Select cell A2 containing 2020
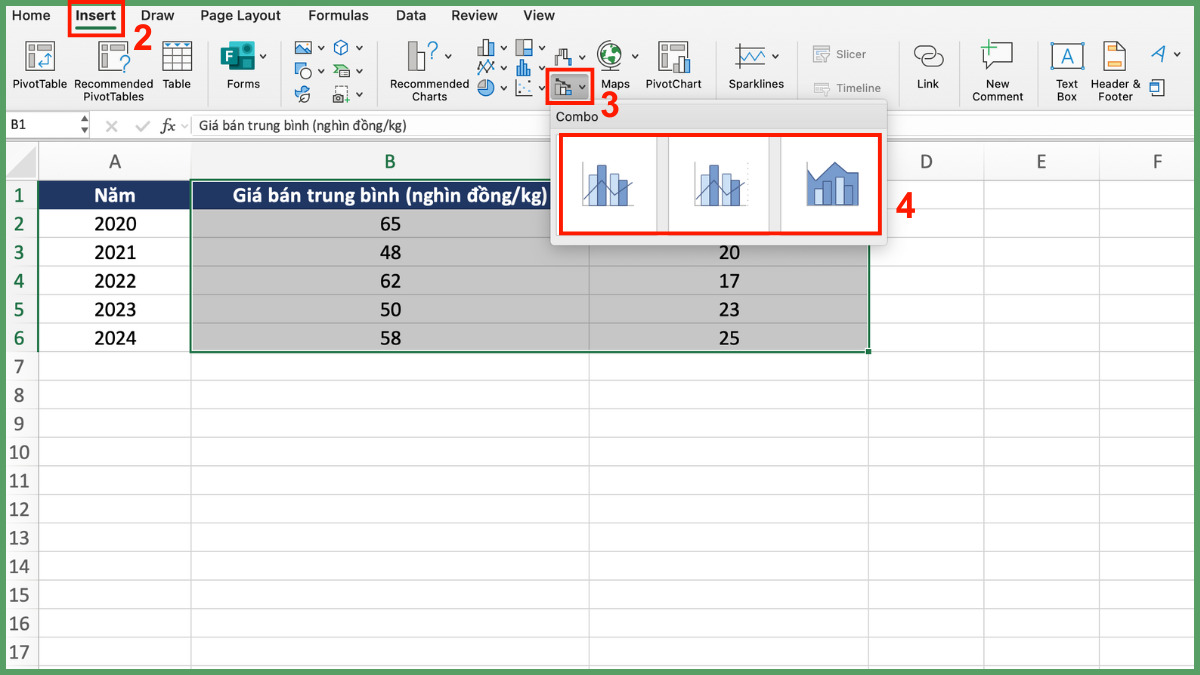 pyautogui.click(x=115, y=224)
